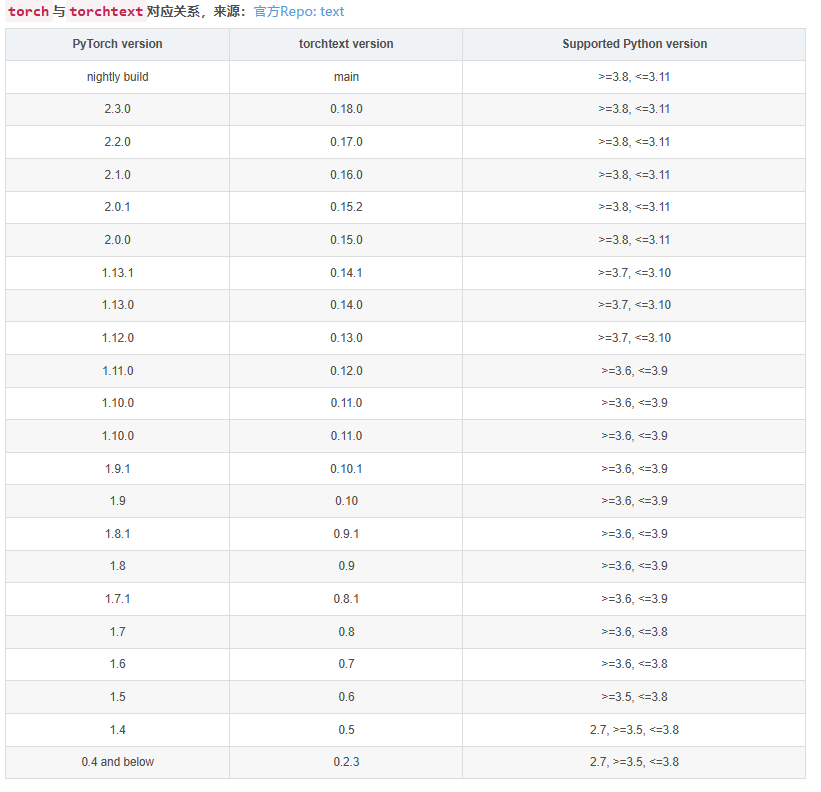Image resolution: width=821 pixels, height=792 pixels.
Task: Click PyTorch '1.8' cell beside torchtext 0.9
Action: point(117,566)
